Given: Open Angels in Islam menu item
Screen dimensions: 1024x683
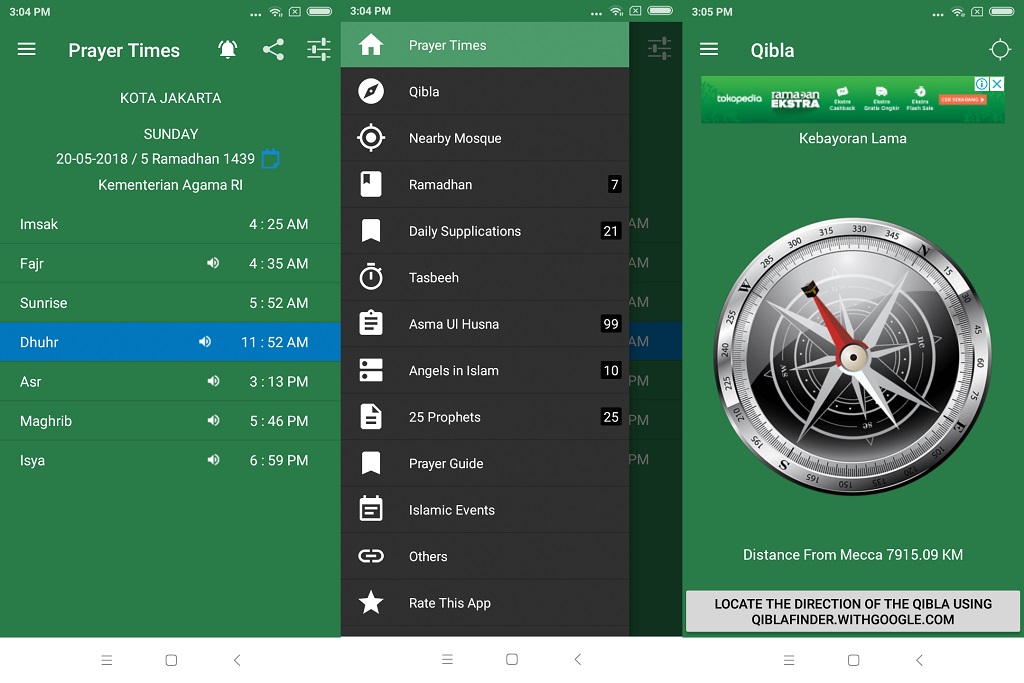Looking at the screenshot, I should [485, 370].
